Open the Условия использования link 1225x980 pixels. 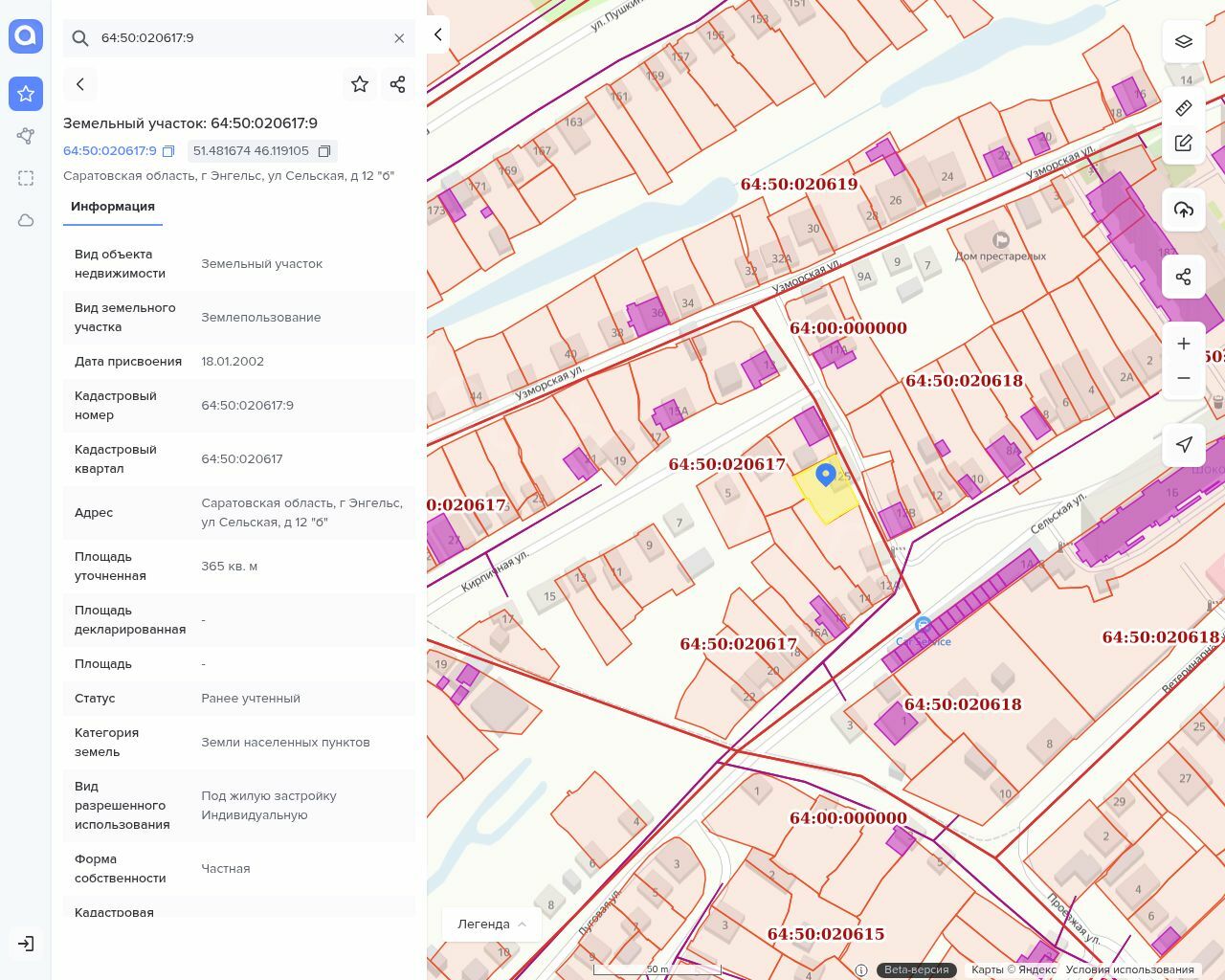(x=1129, y=969)
